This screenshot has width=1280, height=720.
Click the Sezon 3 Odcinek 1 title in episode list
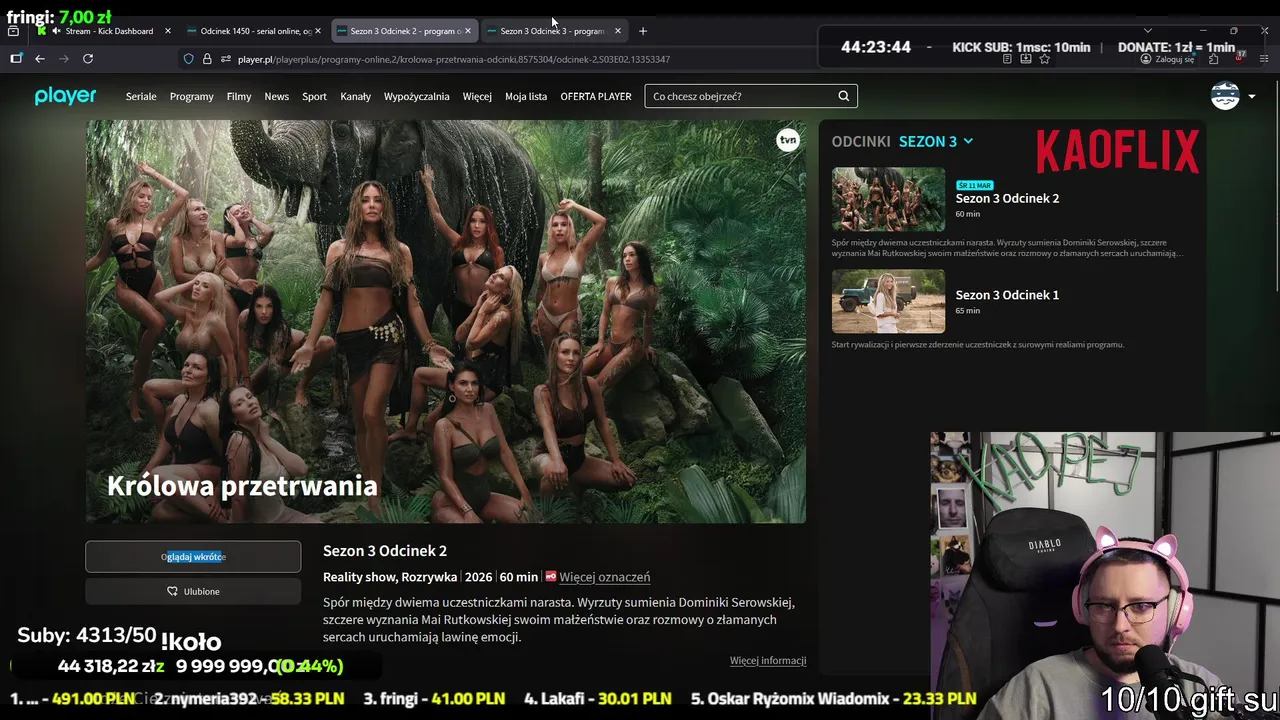(1007, 295)
